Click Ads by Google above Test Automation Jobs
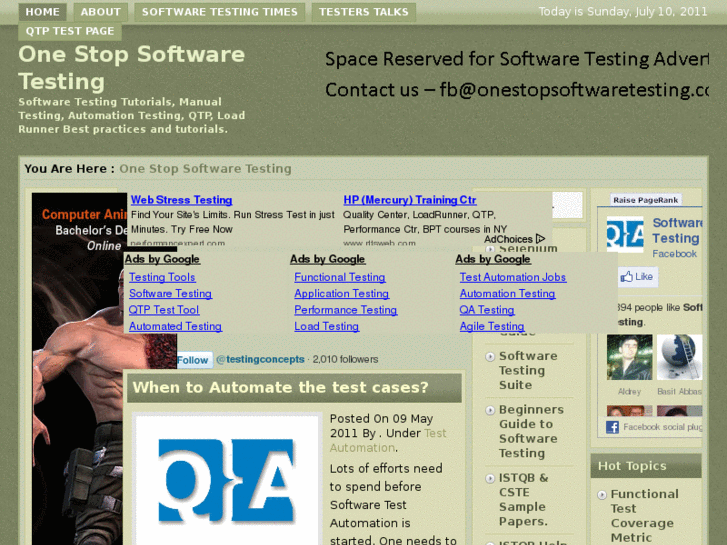727x545 pixels. click(x=493, y=259)
